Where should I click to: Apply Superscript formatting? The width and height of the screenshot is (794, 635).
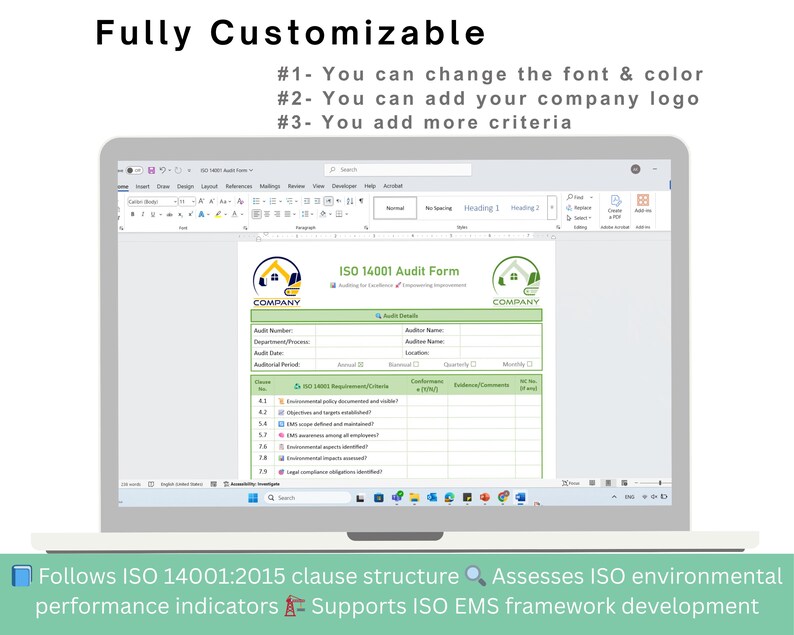point(190,214)
